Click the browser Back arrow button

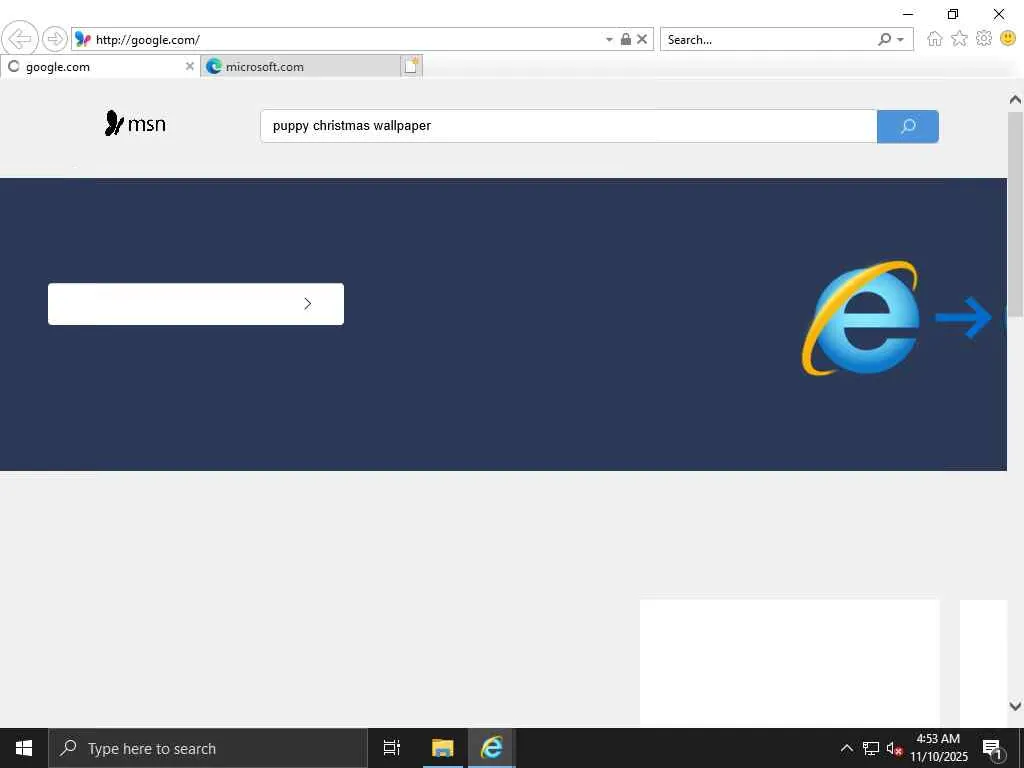click(20, 39)
